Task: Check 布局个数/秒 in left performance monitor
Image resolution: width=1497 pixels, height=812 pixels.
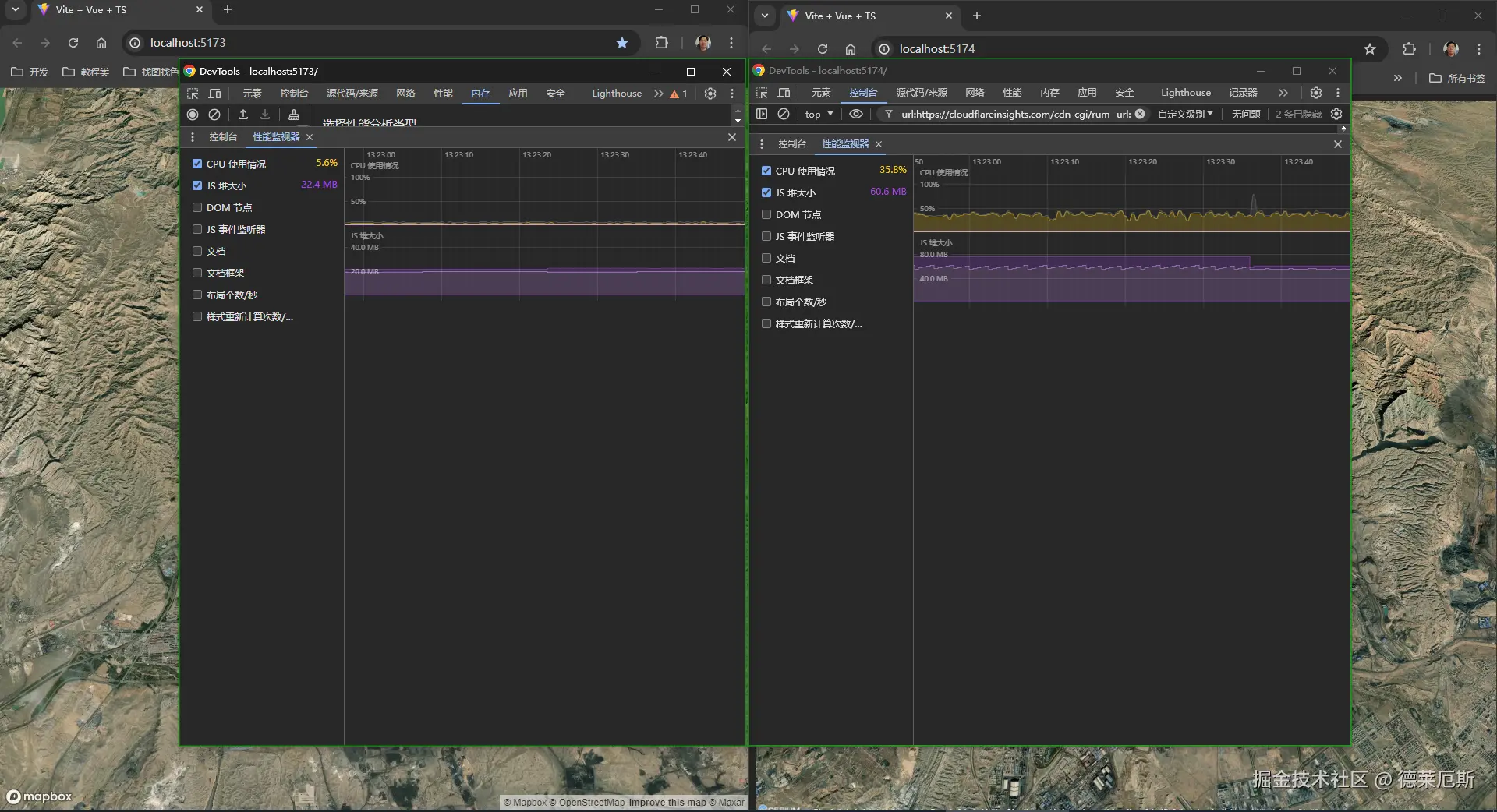Action: 197,295
